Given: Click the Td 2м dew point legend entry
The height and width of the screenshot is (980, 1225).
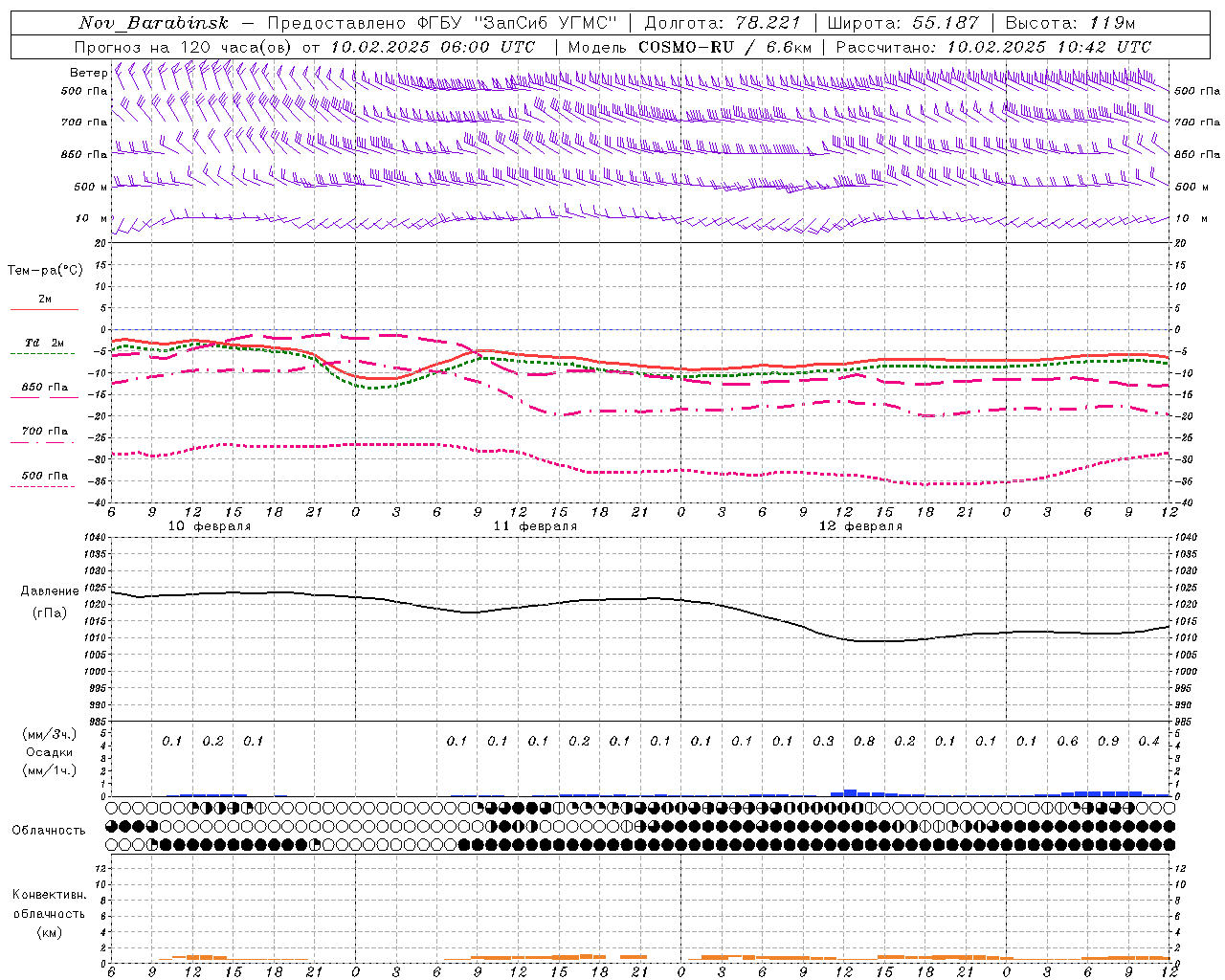Looking at the screenshot, I should (44, 343).
